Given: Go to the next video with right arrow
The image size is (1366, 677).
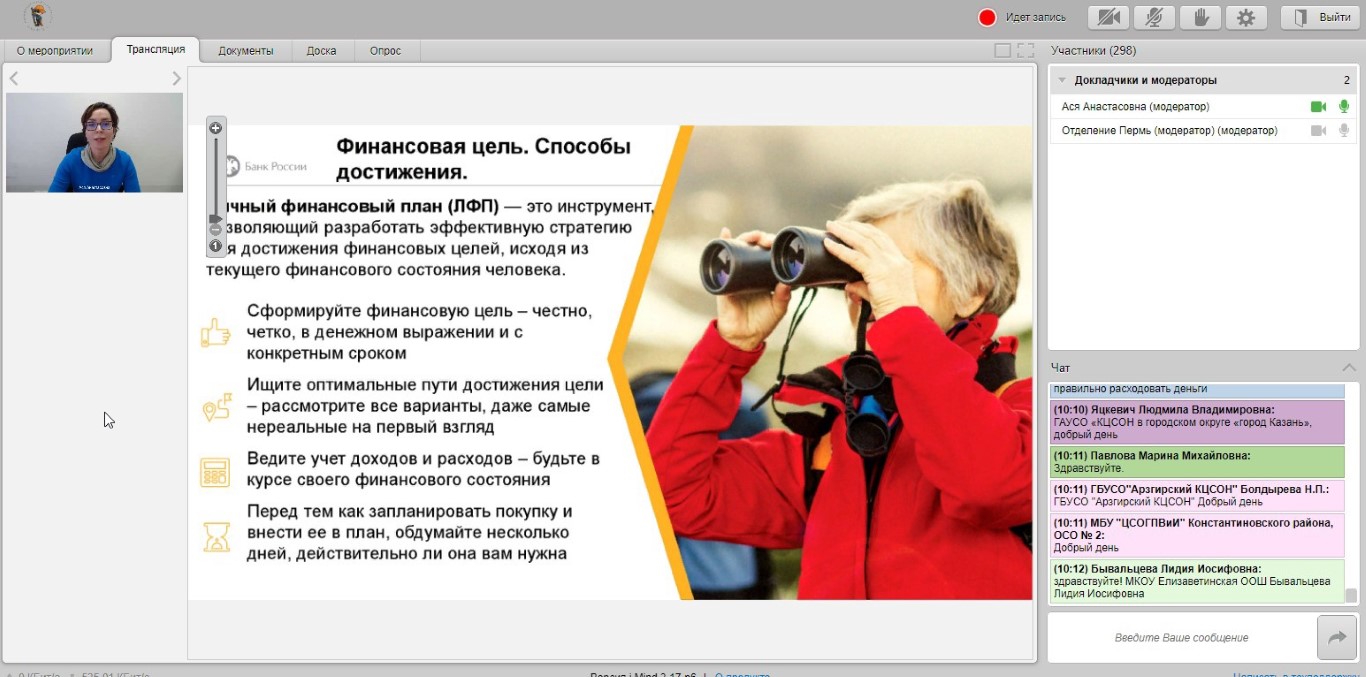Looking at the screenshot, I should click(177, 78).
